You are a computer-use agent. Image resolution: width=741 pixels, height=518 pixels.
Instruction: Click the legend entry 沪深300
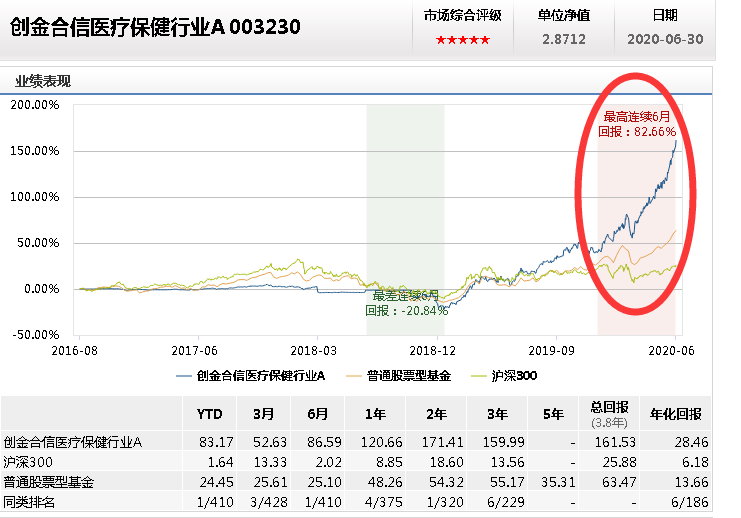click(504, 376)
